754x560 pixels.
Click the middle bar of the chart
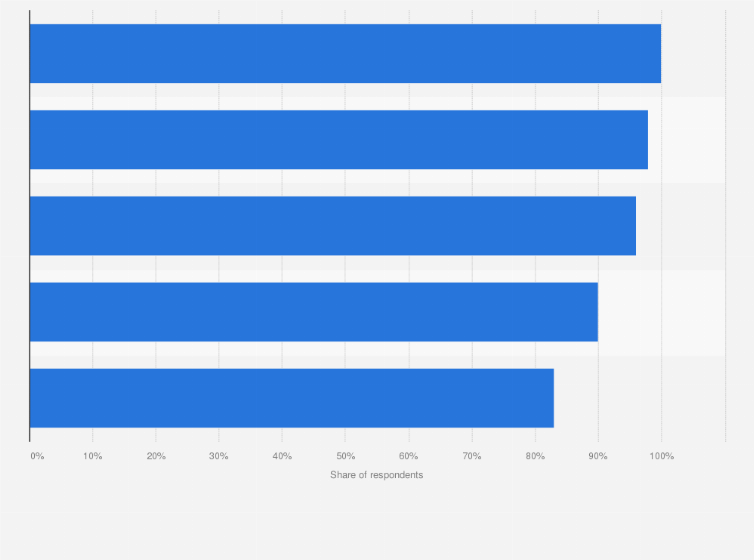pos(333,226)
